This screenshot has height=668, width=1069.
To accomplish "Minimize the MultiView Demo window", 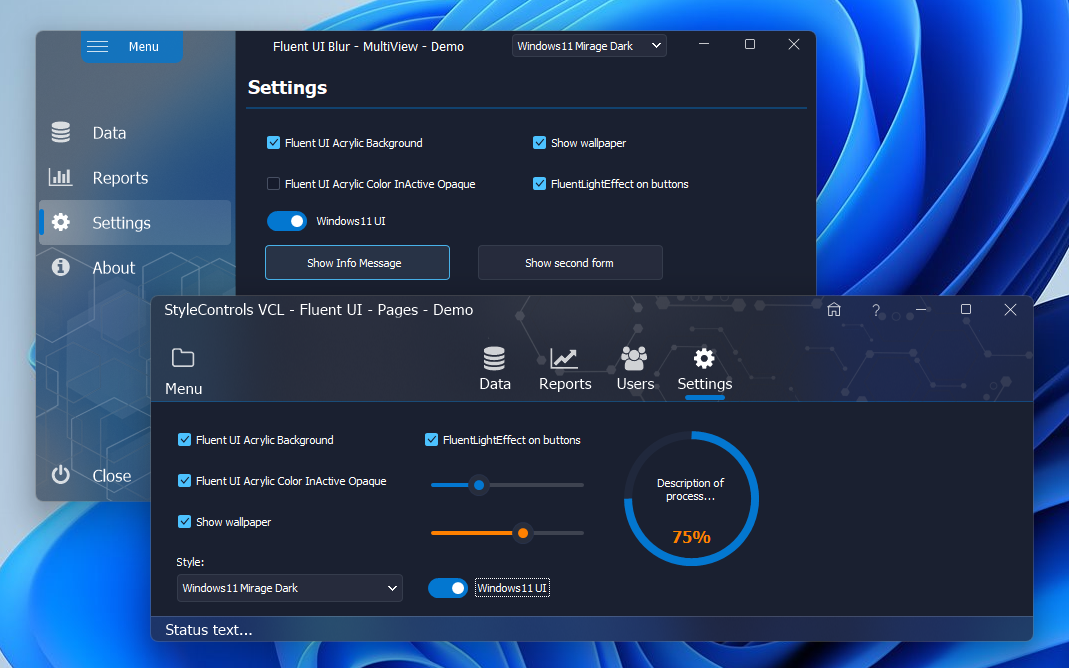I will 704,44.
